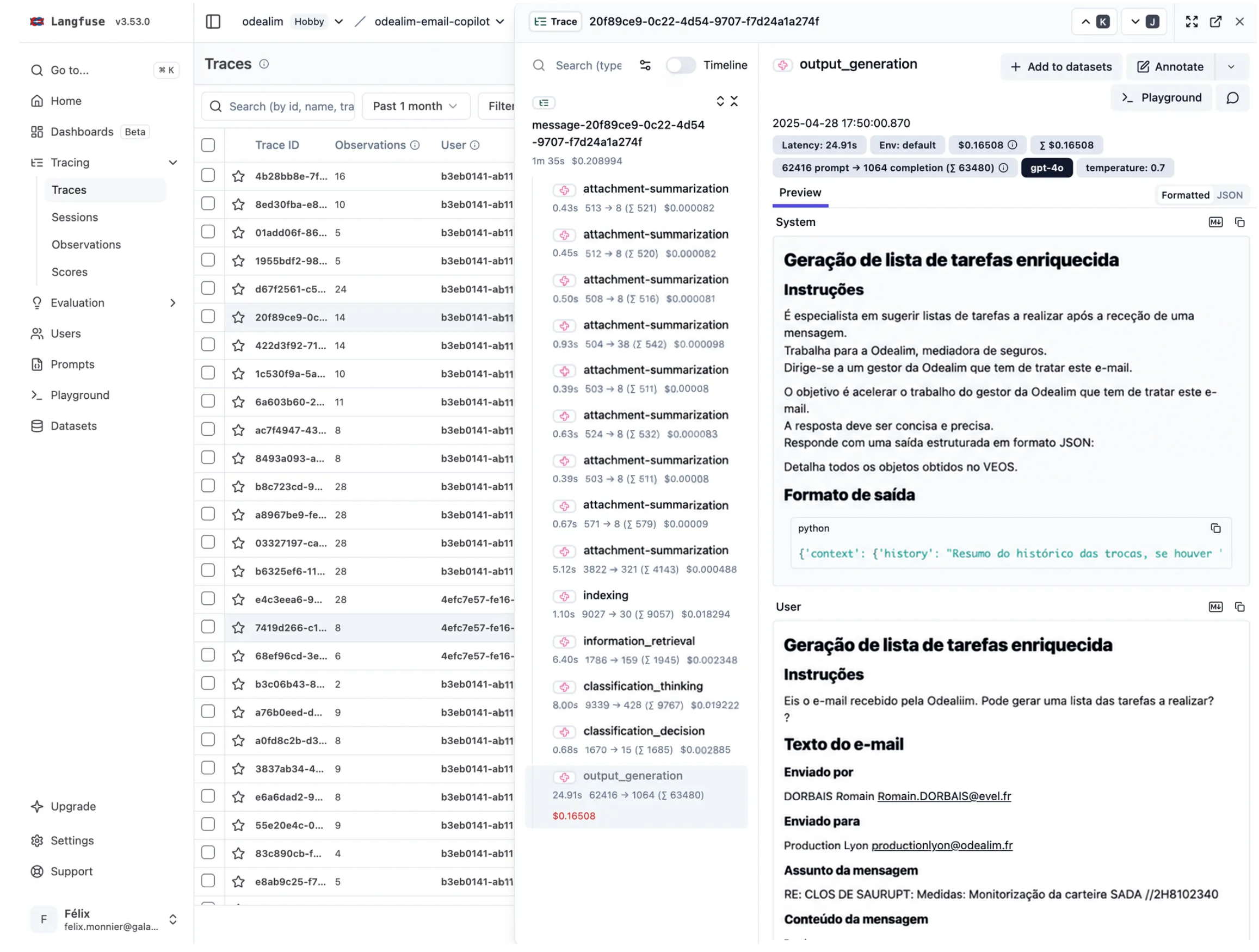Open trace view filter settings icon

click(645, 65)
